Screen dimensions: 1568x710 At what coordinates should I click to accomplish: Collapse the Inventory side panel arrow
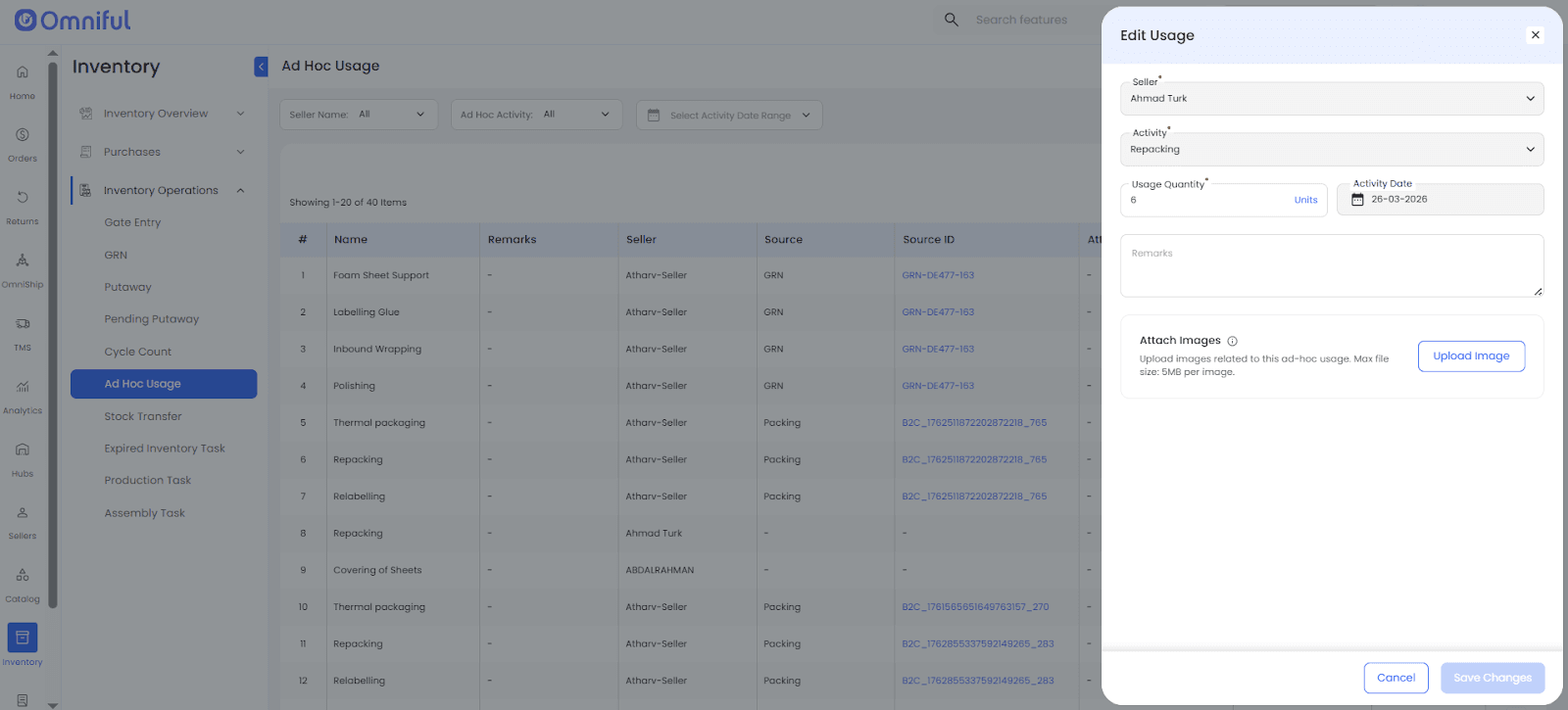point(261,66)
